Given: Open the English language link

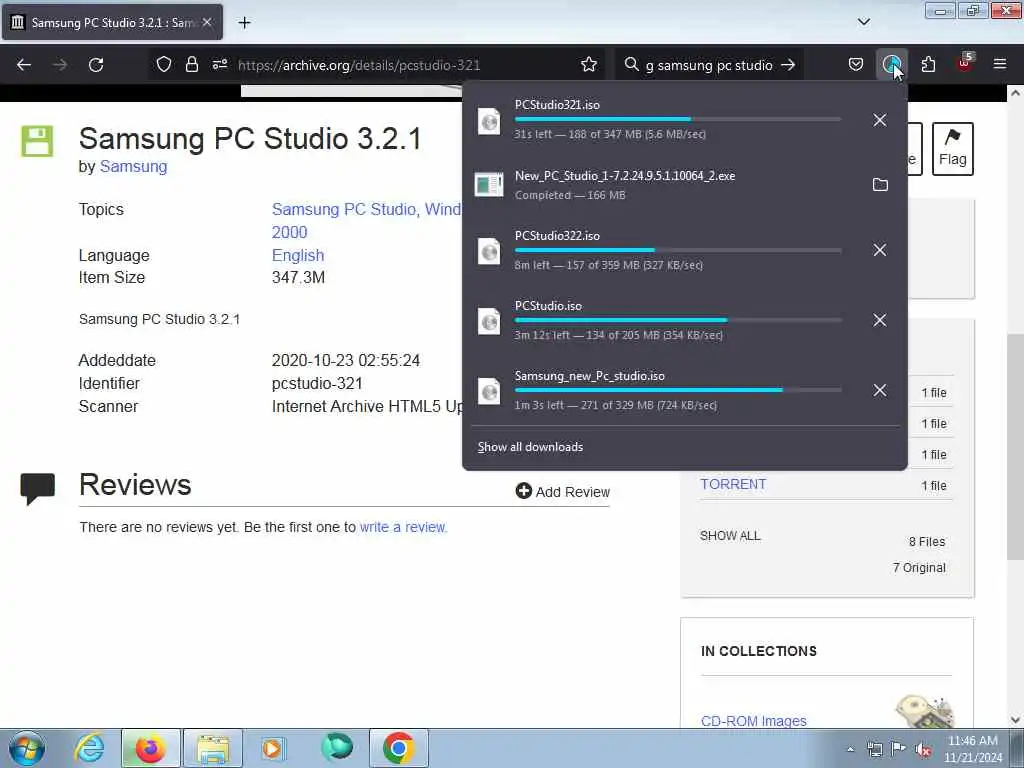Looking at the screenshot, I should tap(298, 255).
